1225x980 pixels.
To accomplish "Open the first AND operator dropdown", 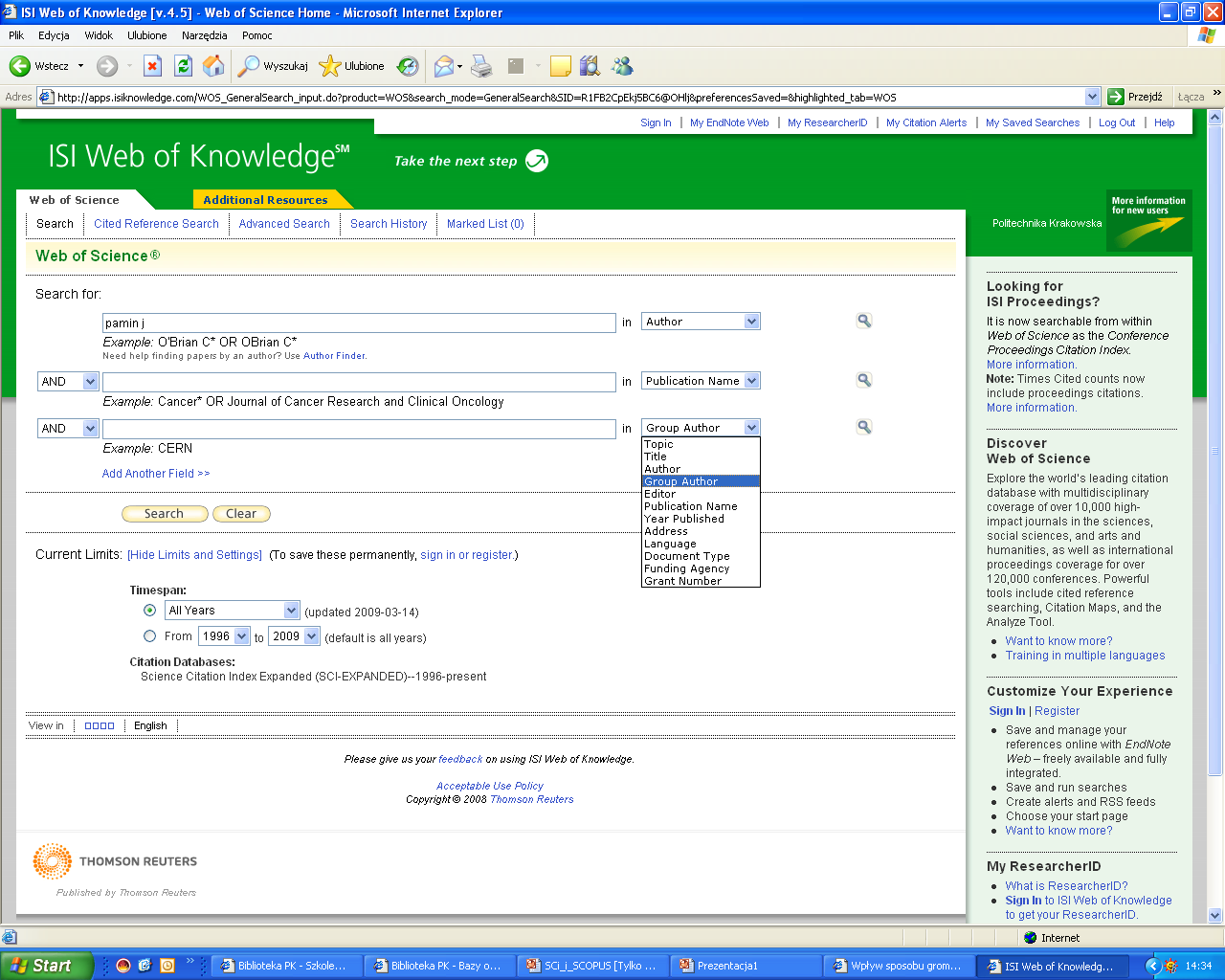I will coord(68,382).
